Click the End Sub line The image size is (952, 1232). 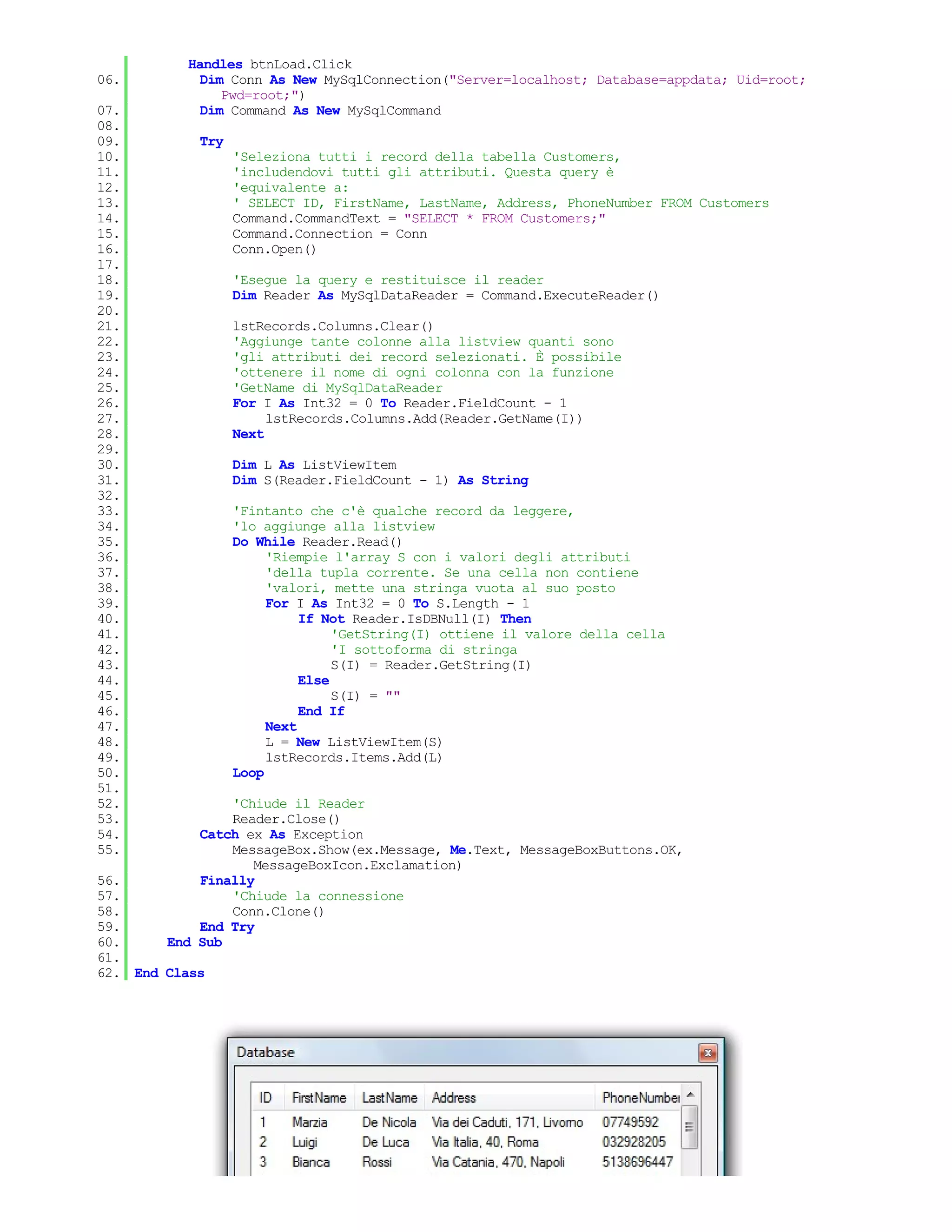194,942
